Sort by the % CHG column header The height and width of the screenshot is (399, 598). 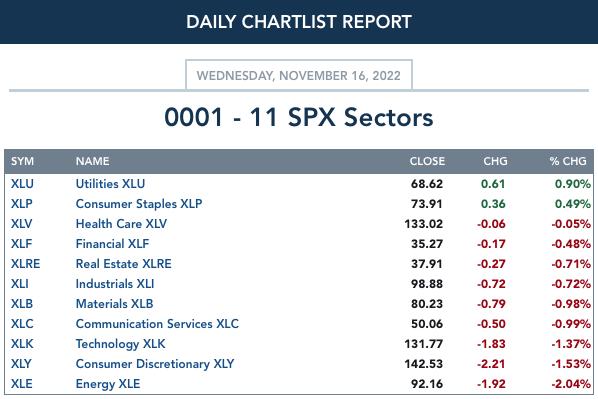pyautogui.click(x=568, y=161)
